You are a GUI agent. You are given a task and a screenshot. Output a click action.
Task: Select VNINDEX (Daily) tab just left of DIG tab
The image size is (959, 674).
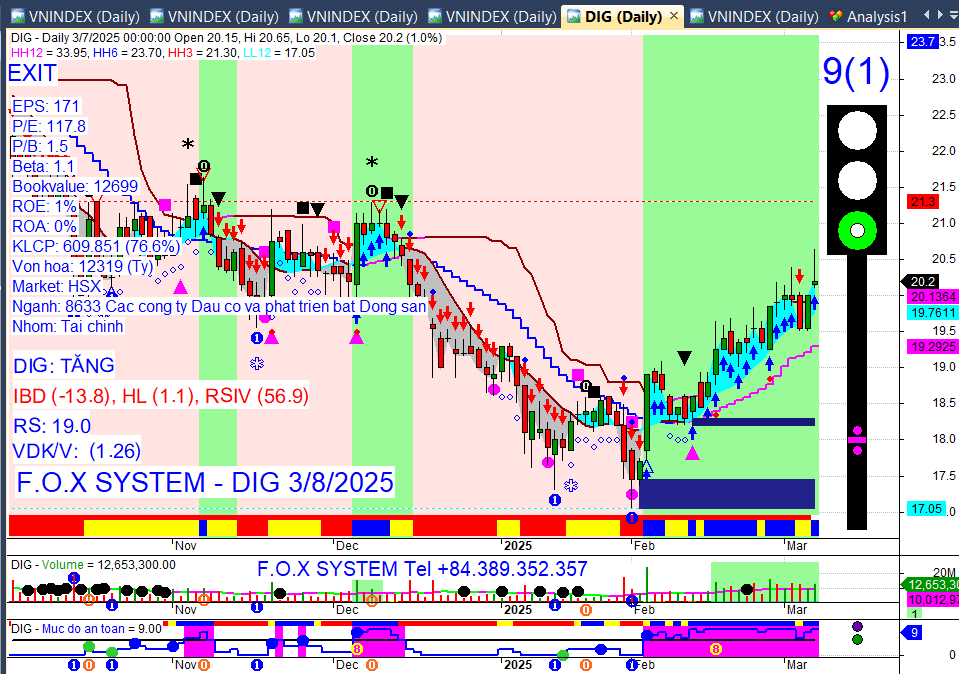pos(494,17)
